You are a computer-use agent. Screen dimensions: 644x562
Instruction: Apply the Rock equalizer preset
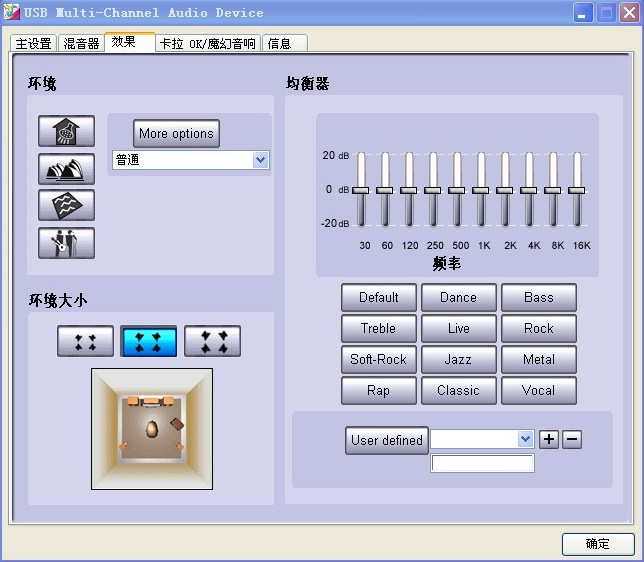(x=539, y=328)
